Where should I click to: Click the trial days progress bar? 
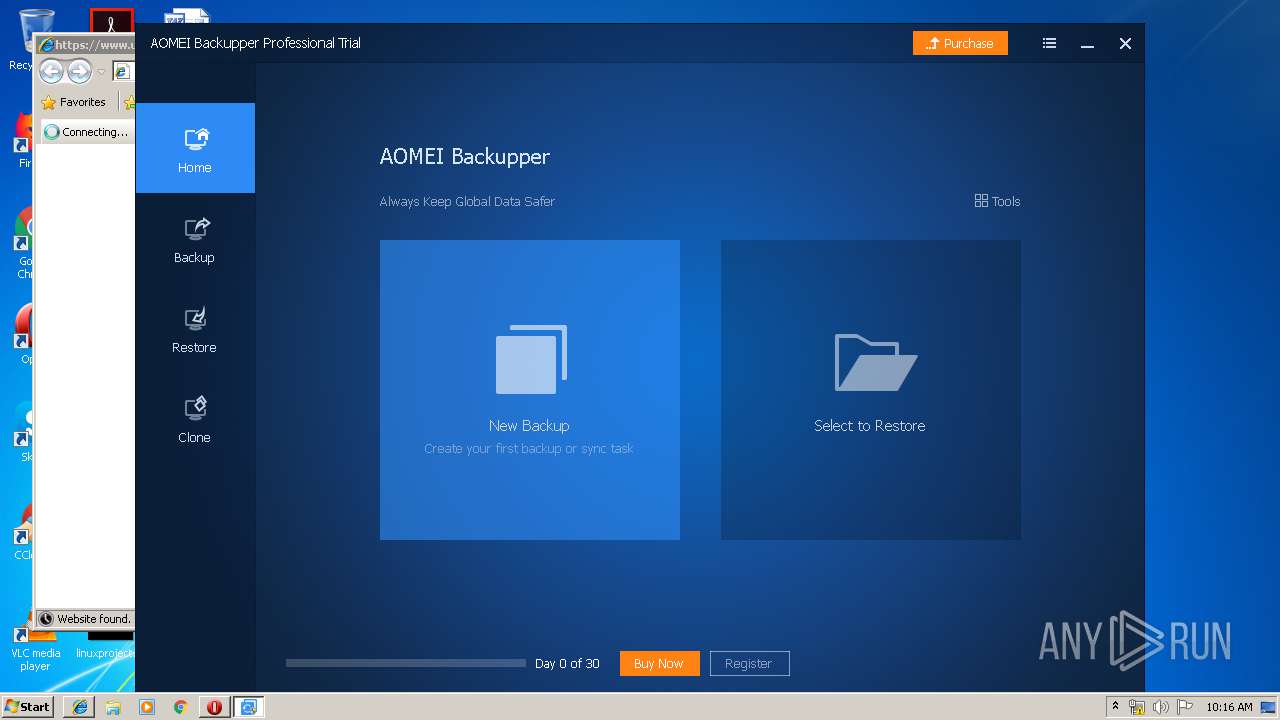(406, 663)
